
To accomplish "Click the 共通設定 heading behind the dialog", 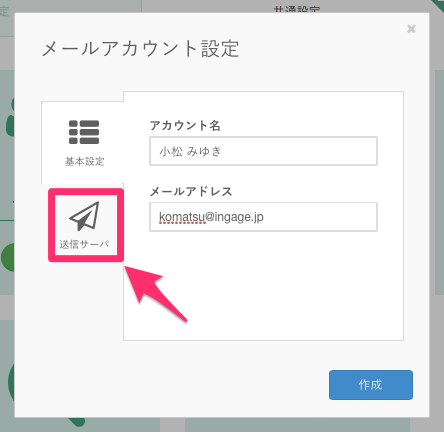I will 297,9.
